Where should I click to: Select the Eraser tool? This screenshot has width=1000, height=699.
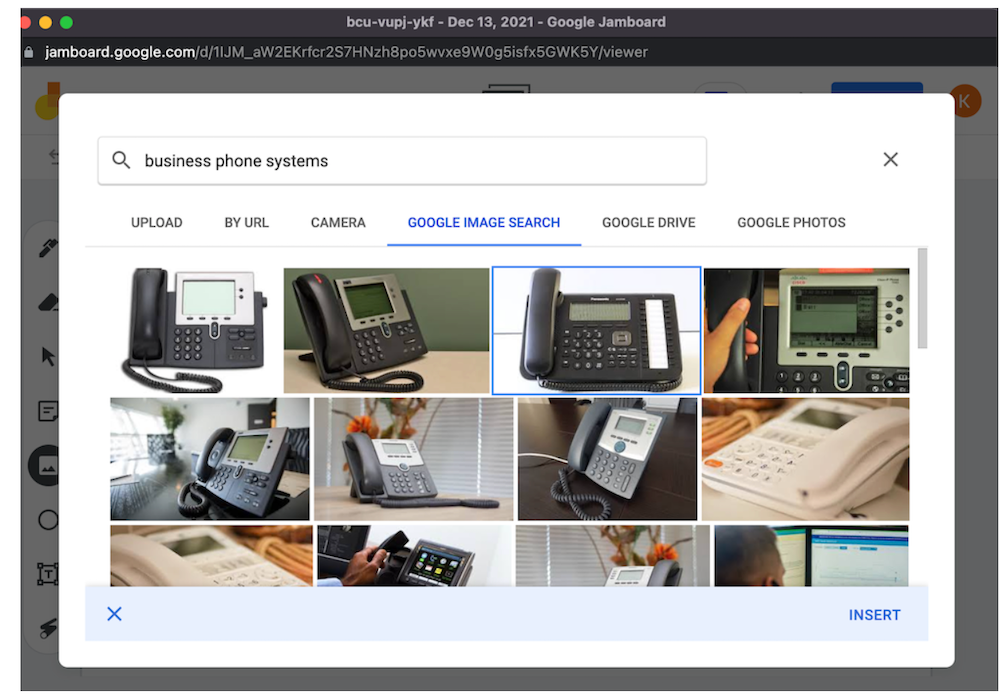click(x=47, y=302)
